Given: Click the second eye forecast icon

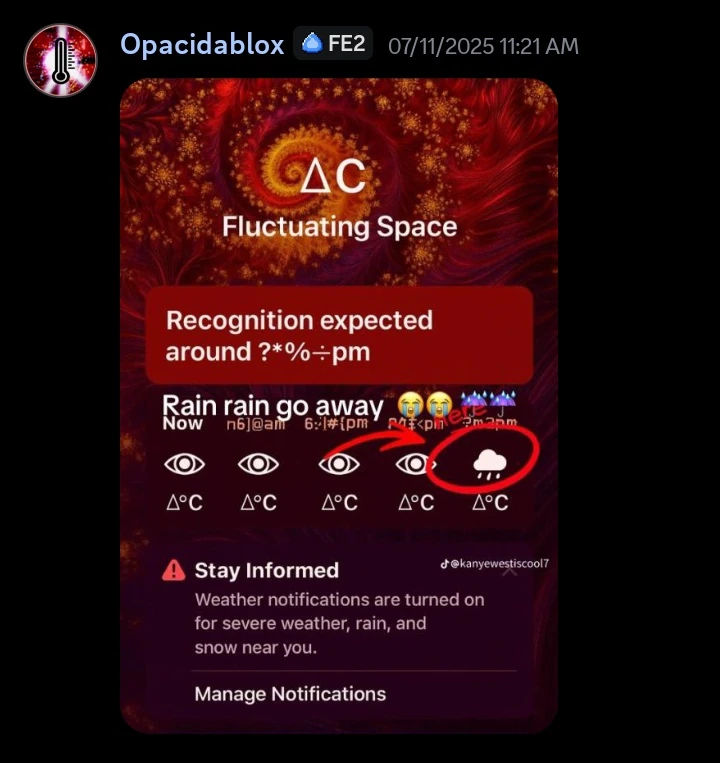Looking at the screenshot, I should click(x=258, y=464).
